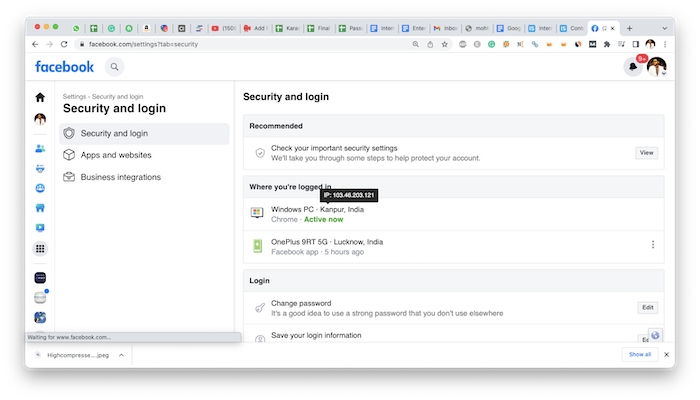Click Show all downloads
700x400 pixels.
tap(640, 354)
